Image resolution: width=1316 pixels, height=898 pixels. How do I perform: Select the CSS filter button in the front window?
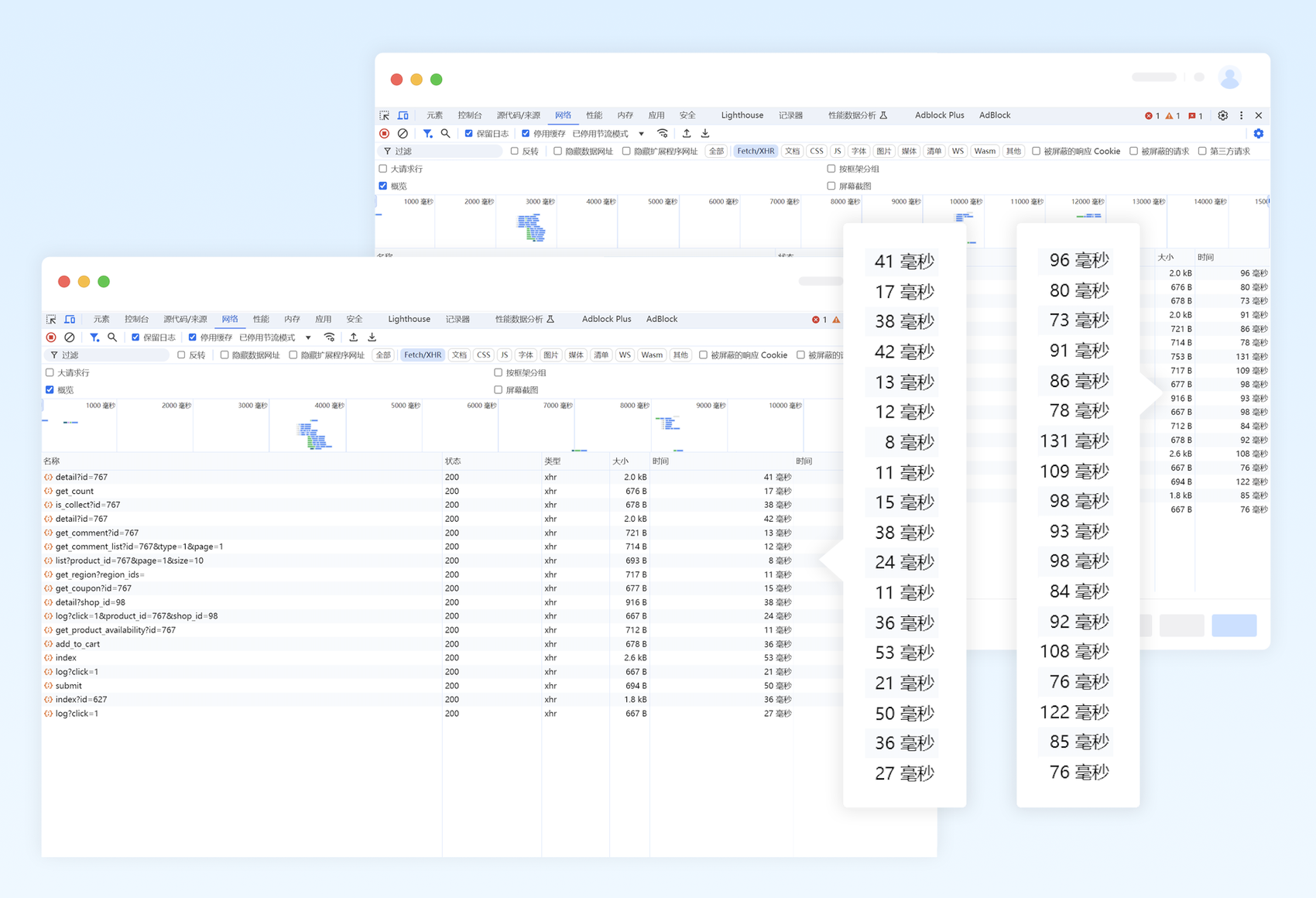pos(483,355)
